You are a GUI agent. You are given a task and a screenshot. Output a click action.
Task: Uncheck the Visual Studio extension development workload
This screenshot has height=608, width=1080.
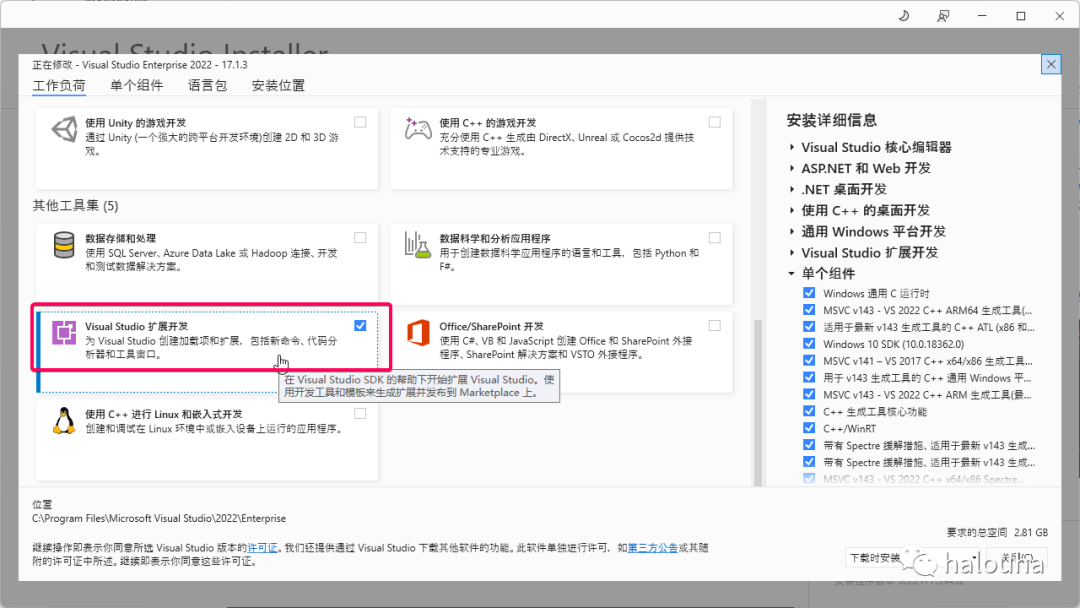tap(360, 326)
